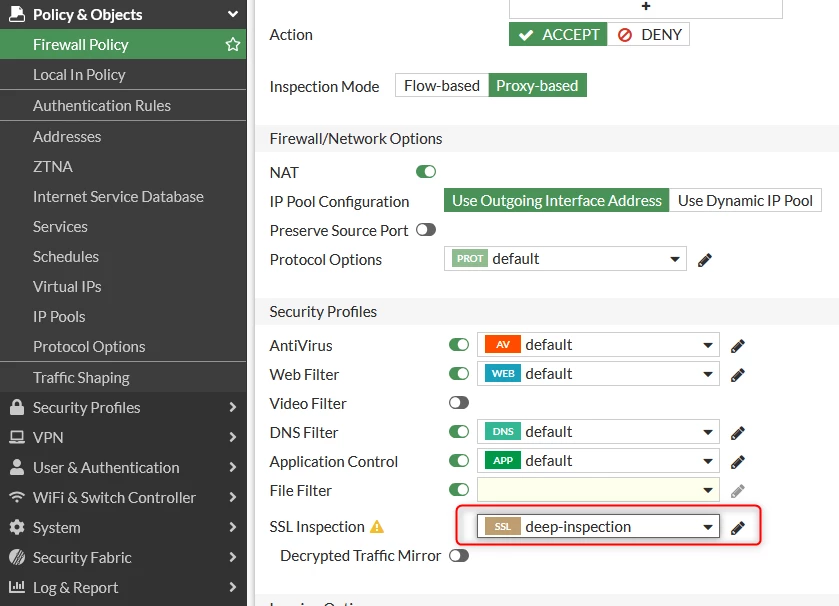This screenshot has width=839, height=606.
Task: Expand the WiFi & Switch Controller chevron
Action: pyautogui.click(x=233, y=497)
